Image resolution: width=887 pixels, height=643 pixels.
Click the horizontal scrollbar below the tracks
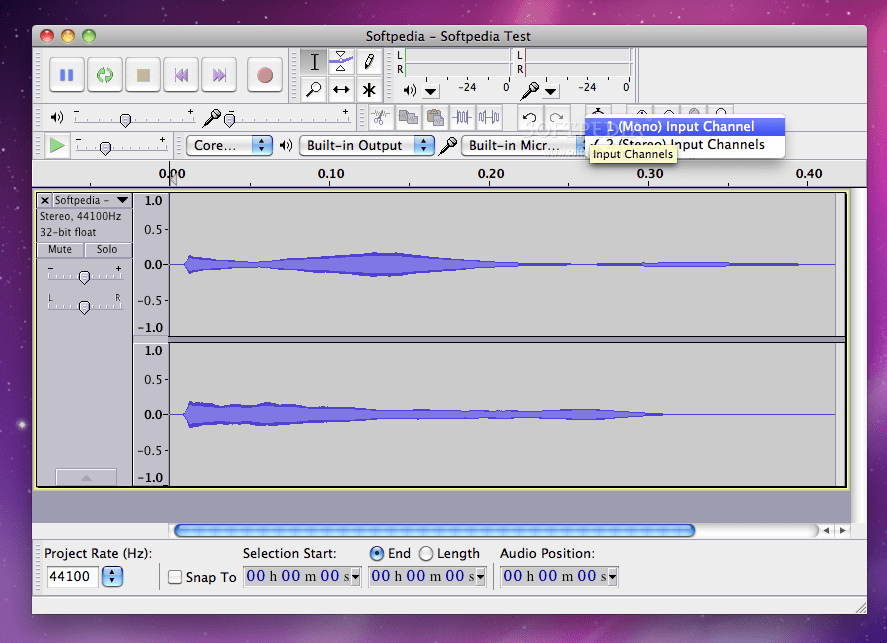coord(434,530)
